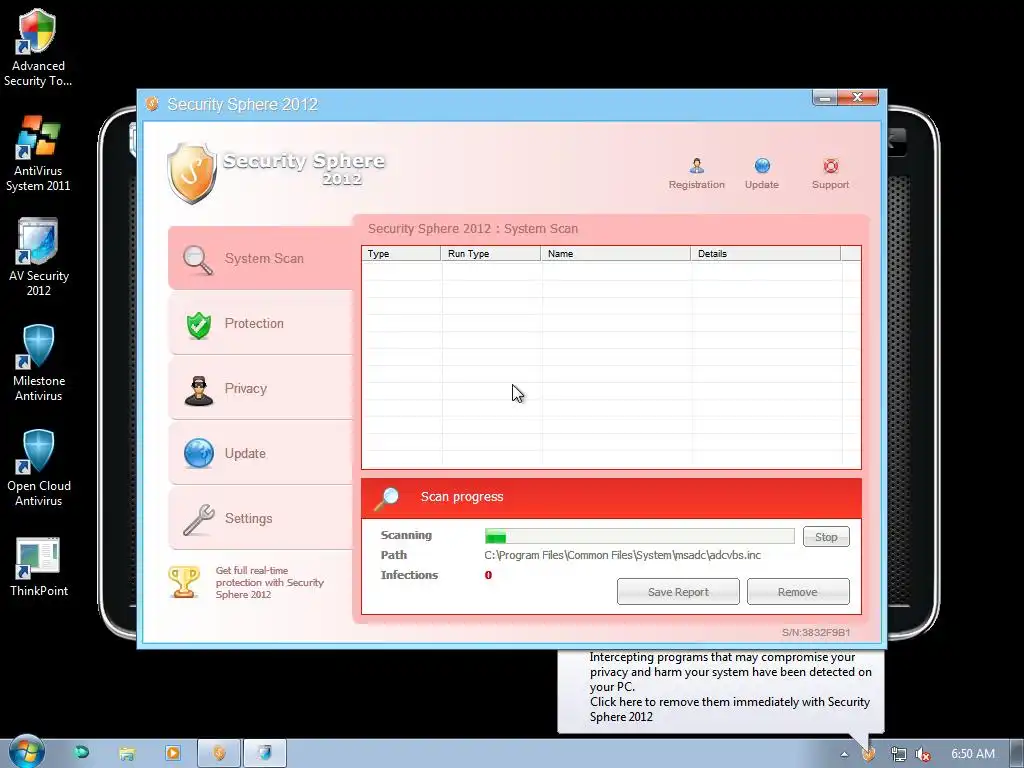The height and width of the screenshot is (768, 1024).
Task: Click the Show desktop button
Action: [1017, 753]
